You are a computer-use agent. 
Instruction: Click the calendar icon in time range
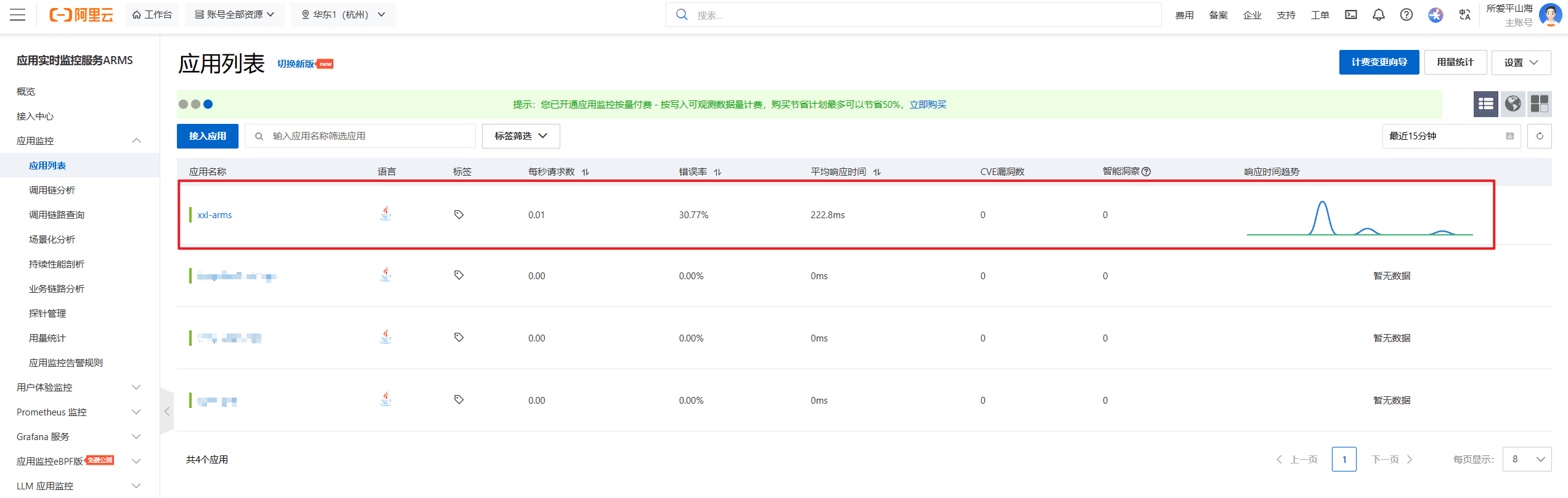[1509, 136]
